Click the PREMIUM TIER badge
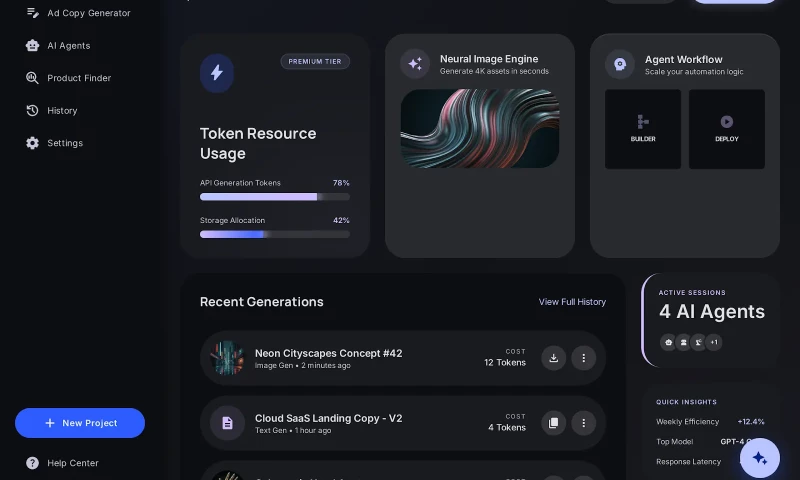800x480 pixels. click(x=315, y=61)
